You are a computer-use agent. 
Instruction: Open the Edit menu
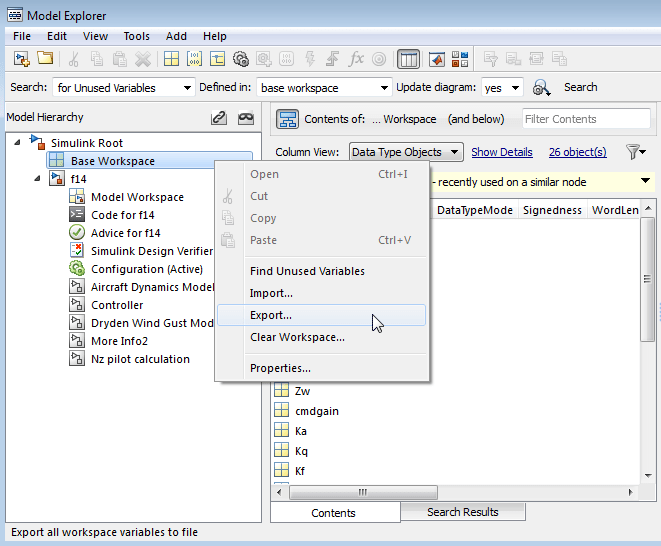tap(57, 36)
